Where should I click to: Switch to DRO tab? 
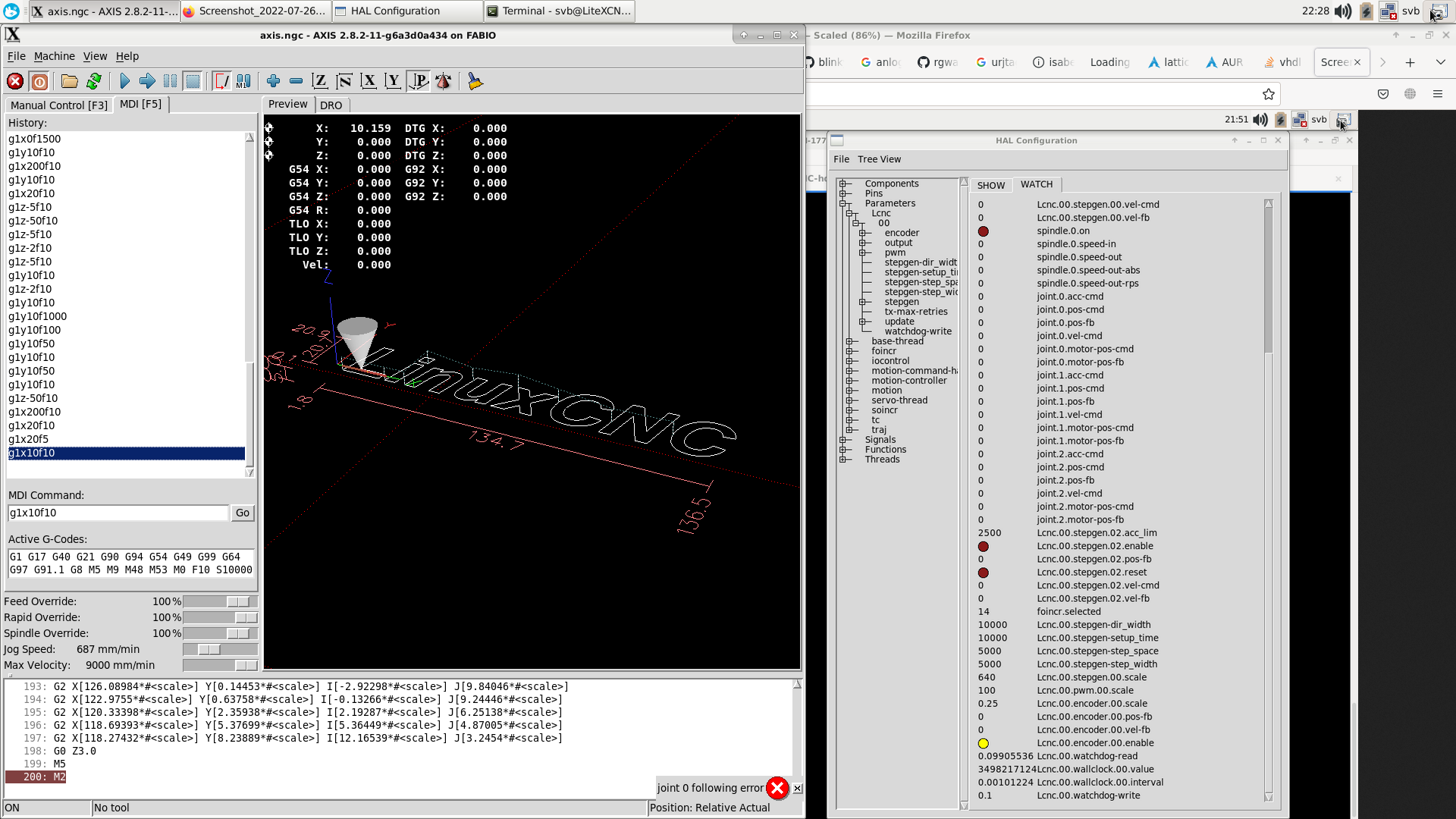[x=331, y=105]
